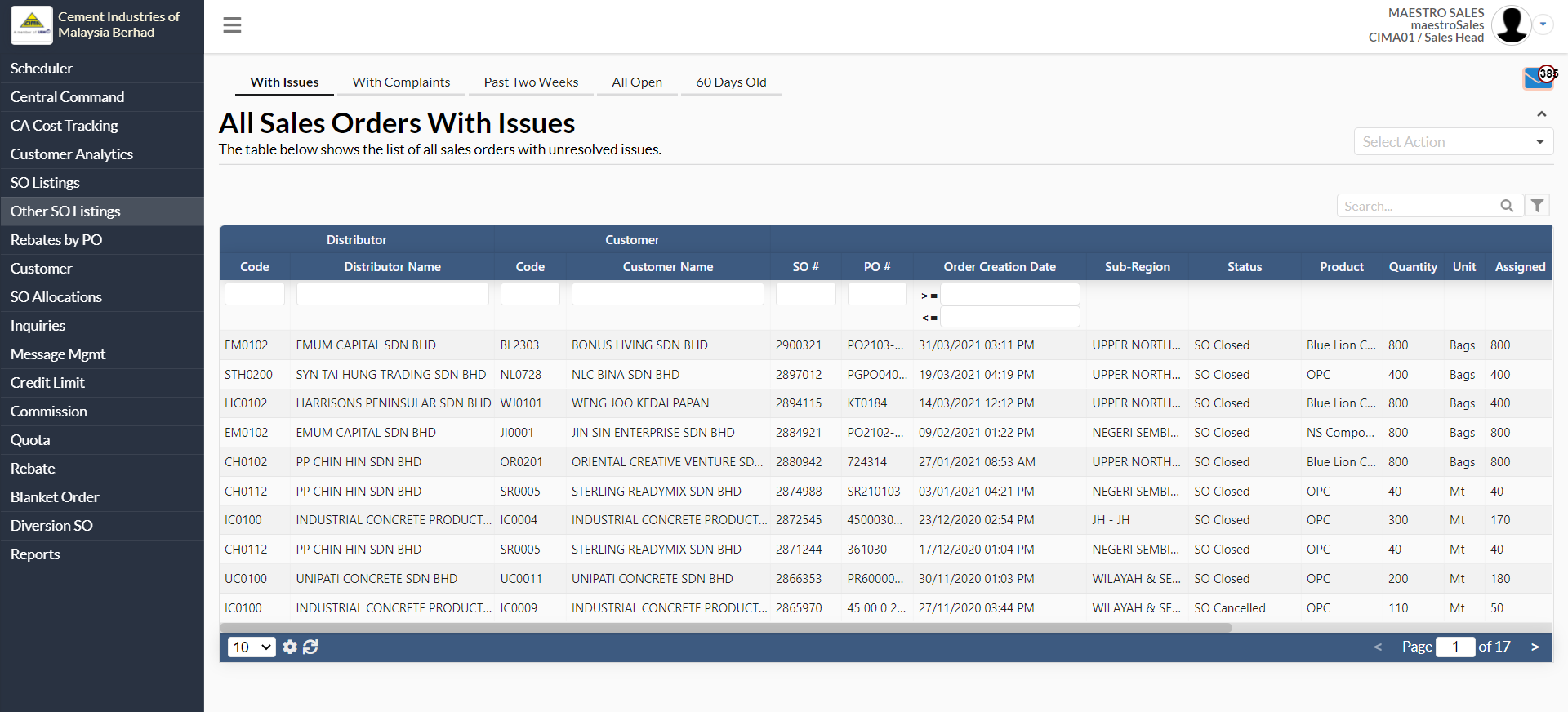Sort by Product column header
This screenshot has width=1568, height=712.
pyautogui.click(x=1342, y=267)
